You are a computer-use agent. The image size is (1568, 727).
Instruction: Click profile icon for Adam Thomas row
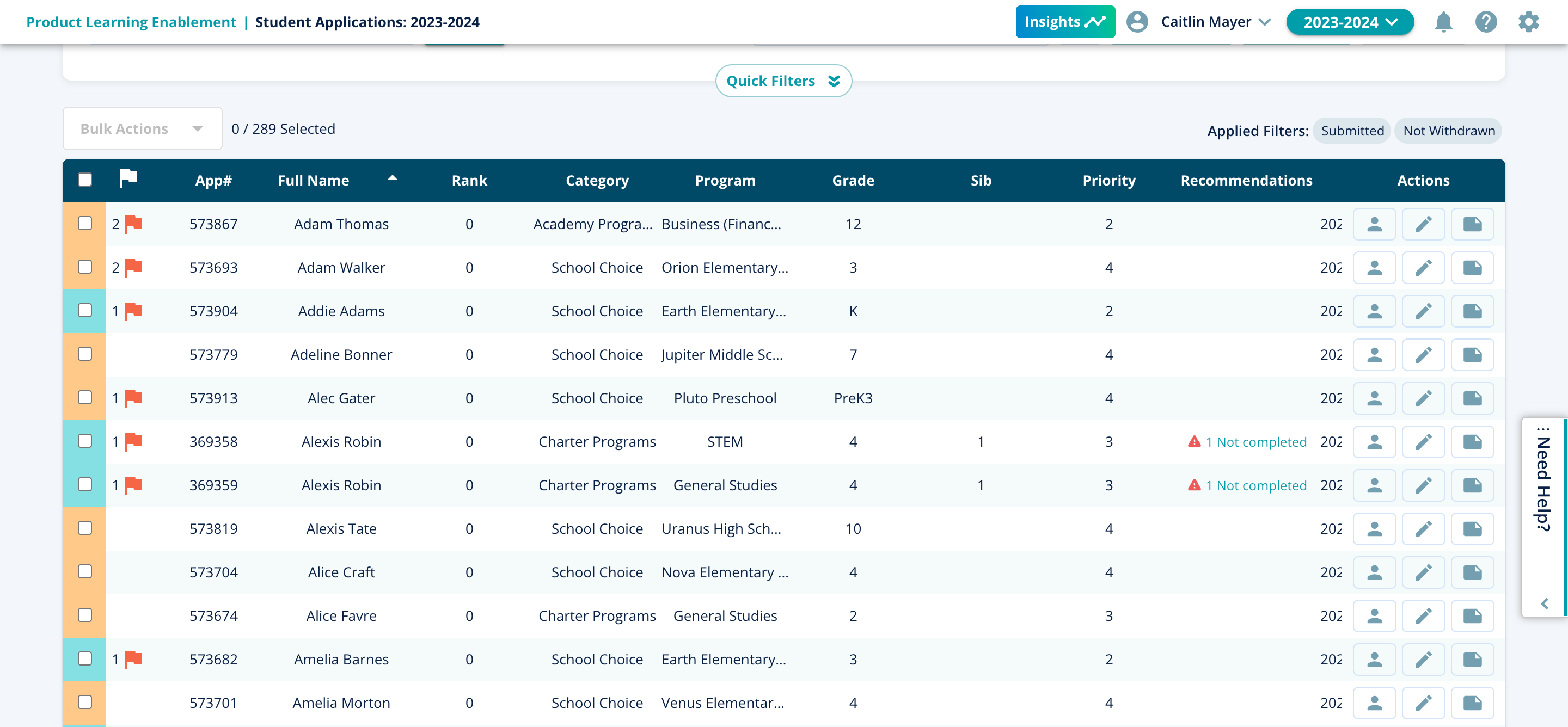pyautogui.click(x=1374, y=225)
